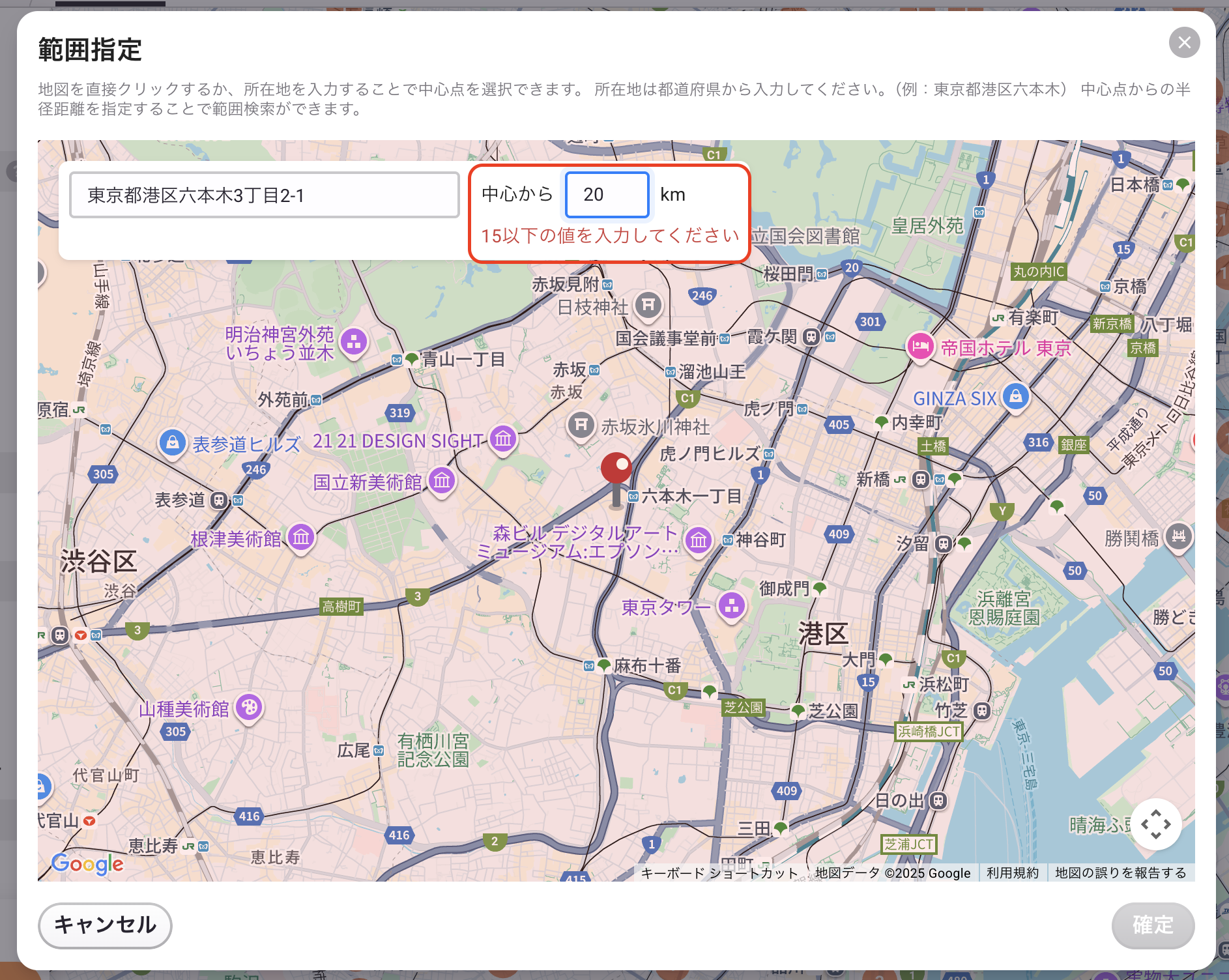Image resolution: width=1229 pixels, height=980 pixels.
Task: Click the 丸の内IC label
Action: coord(1039,272)
